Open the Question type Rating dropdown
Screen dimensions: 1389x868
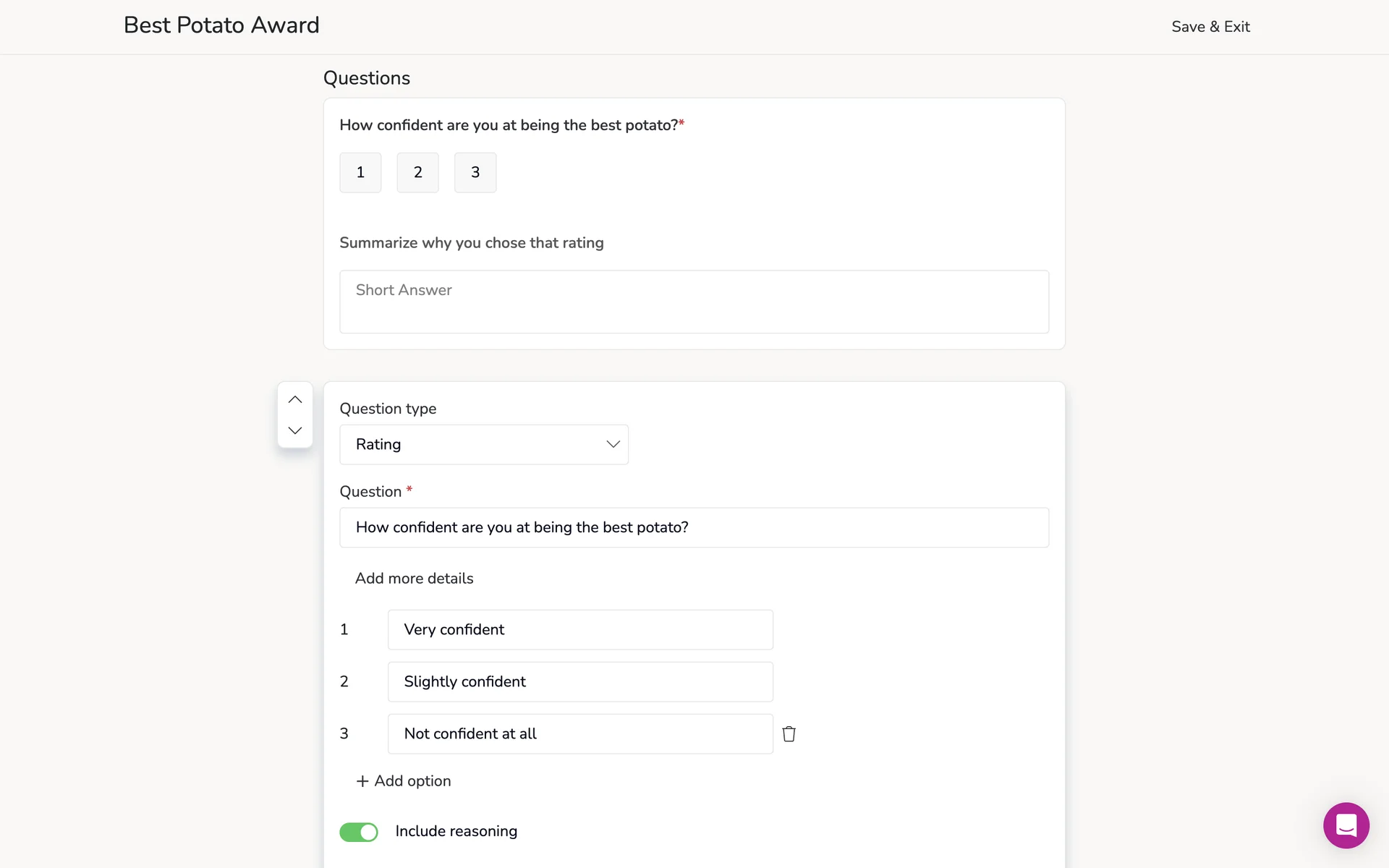483,444
